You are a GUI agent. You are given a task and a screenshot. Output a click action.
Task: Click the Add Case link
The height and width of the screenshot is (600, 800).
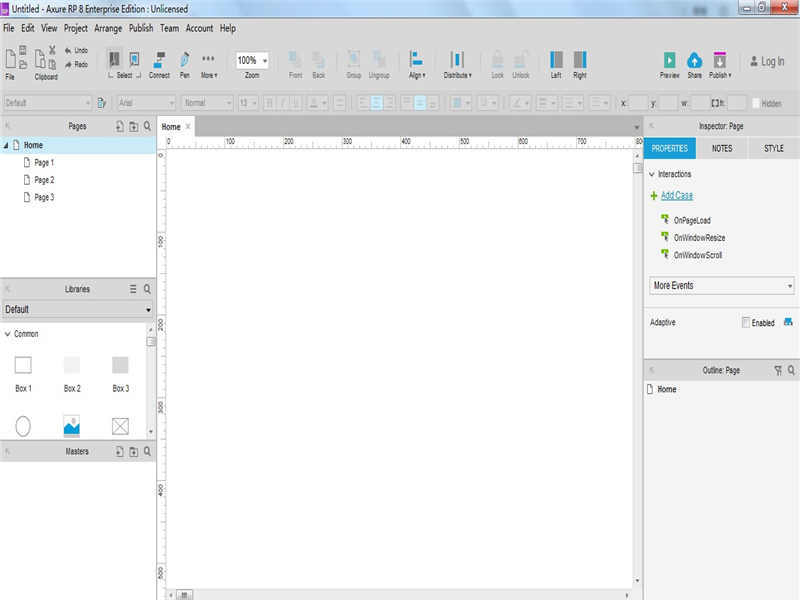click(x=677, y=195)
